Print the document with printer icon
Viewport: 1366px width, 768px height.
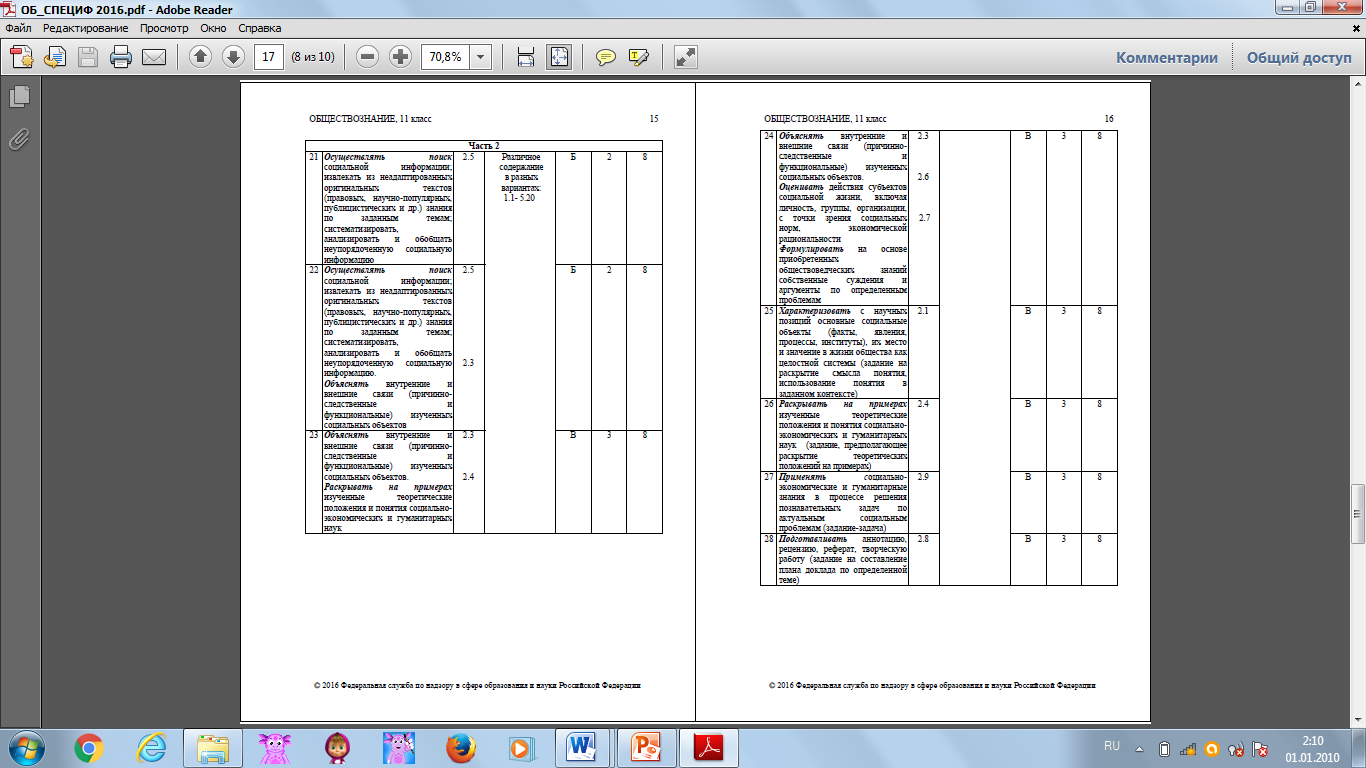coord(121,57)
